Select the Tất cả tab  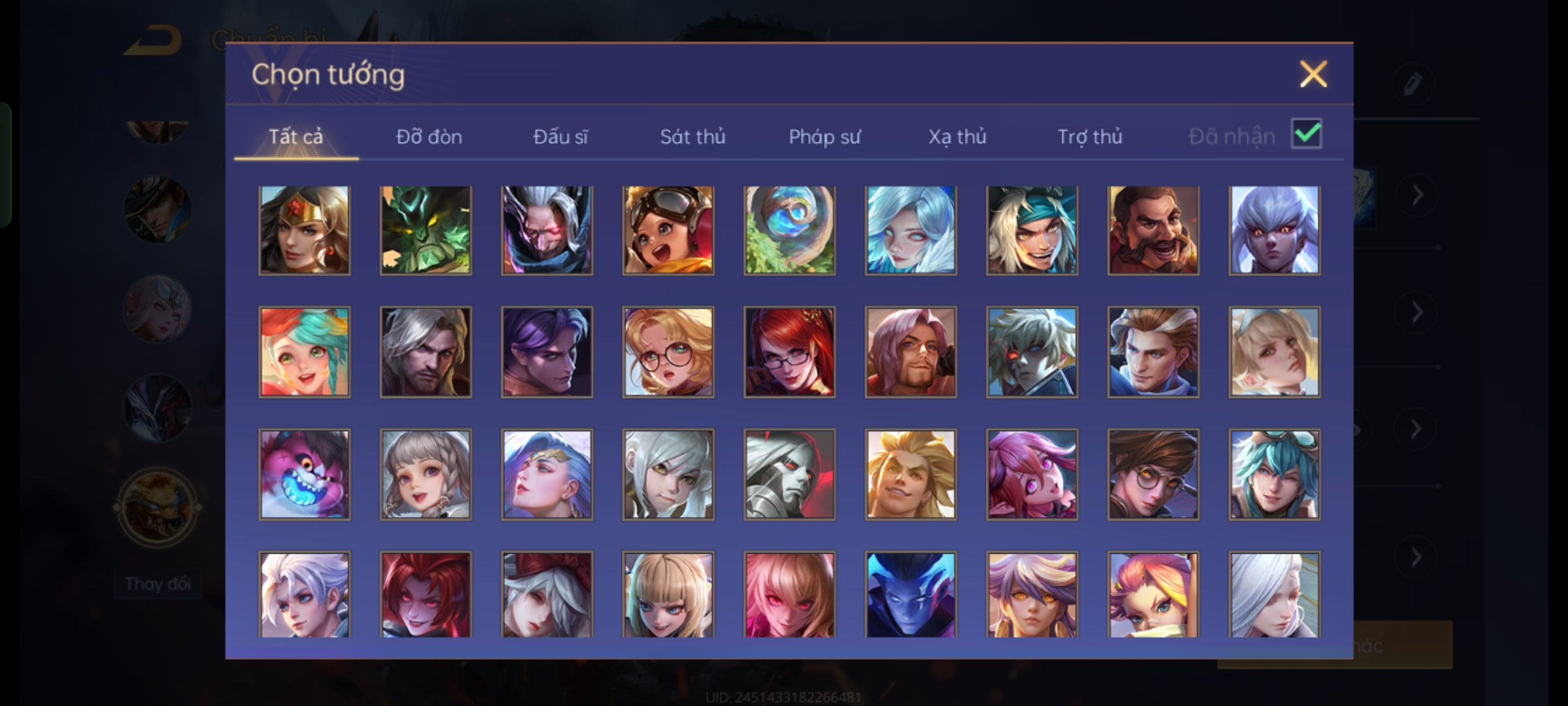click(x=296, y=137)
